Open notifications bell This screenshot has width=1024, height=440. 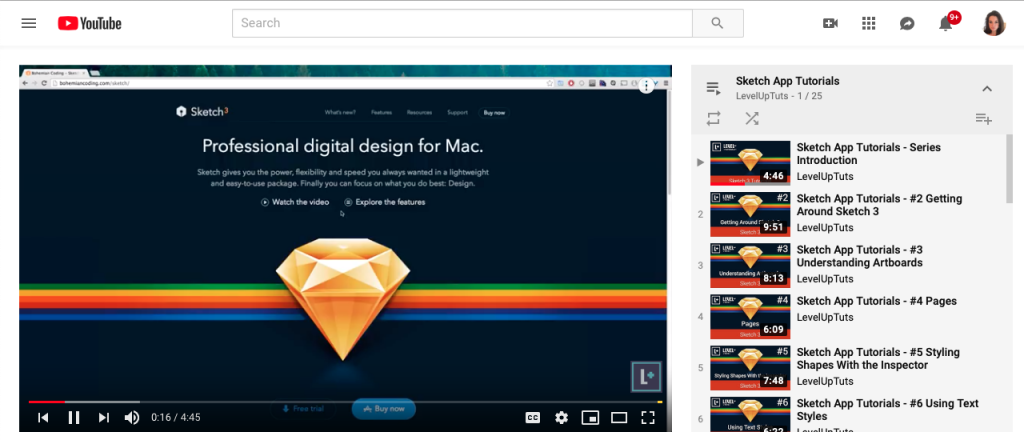coord(945,24)
